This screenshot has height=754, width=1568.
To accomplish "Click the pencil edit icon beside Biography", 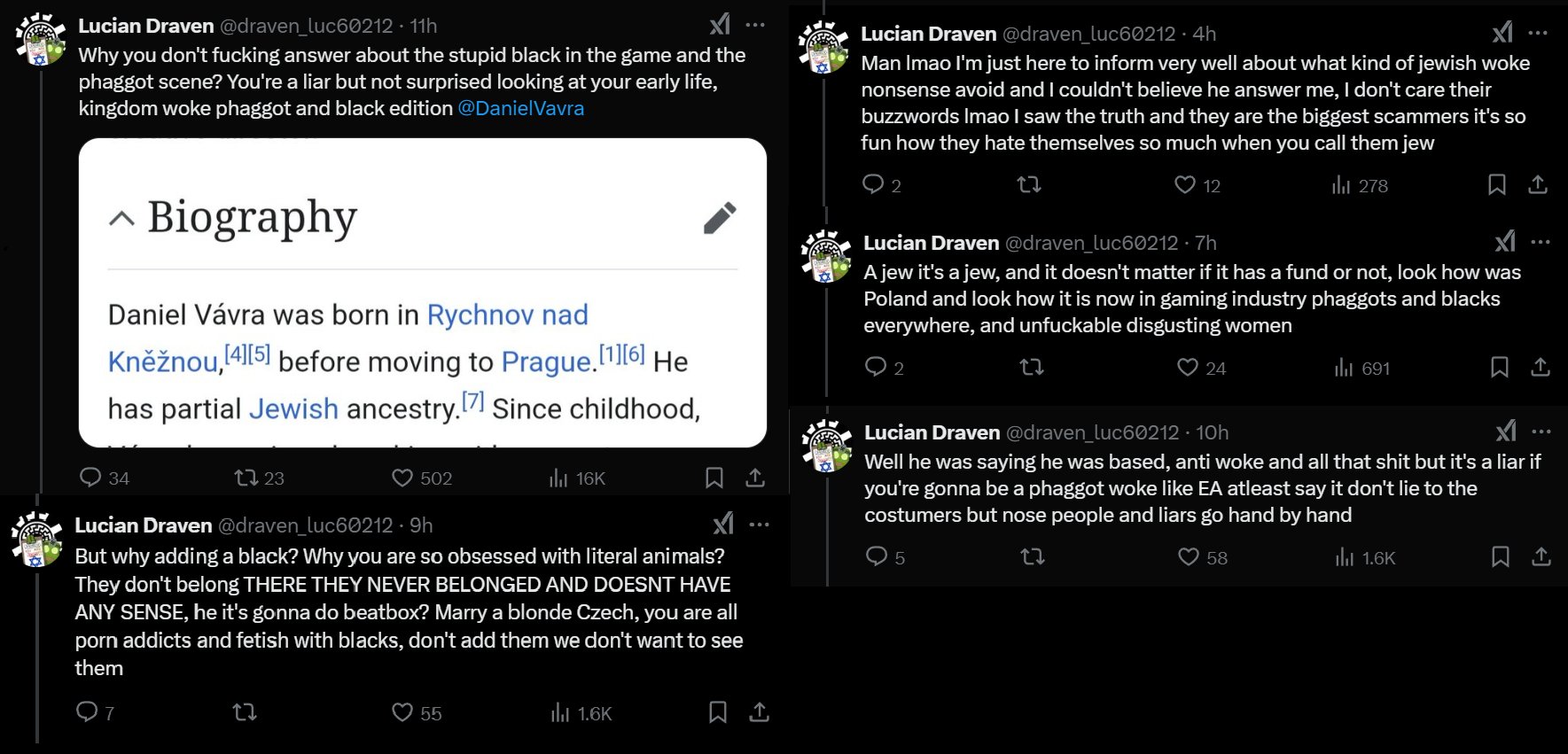I will (x=720, y=218).
